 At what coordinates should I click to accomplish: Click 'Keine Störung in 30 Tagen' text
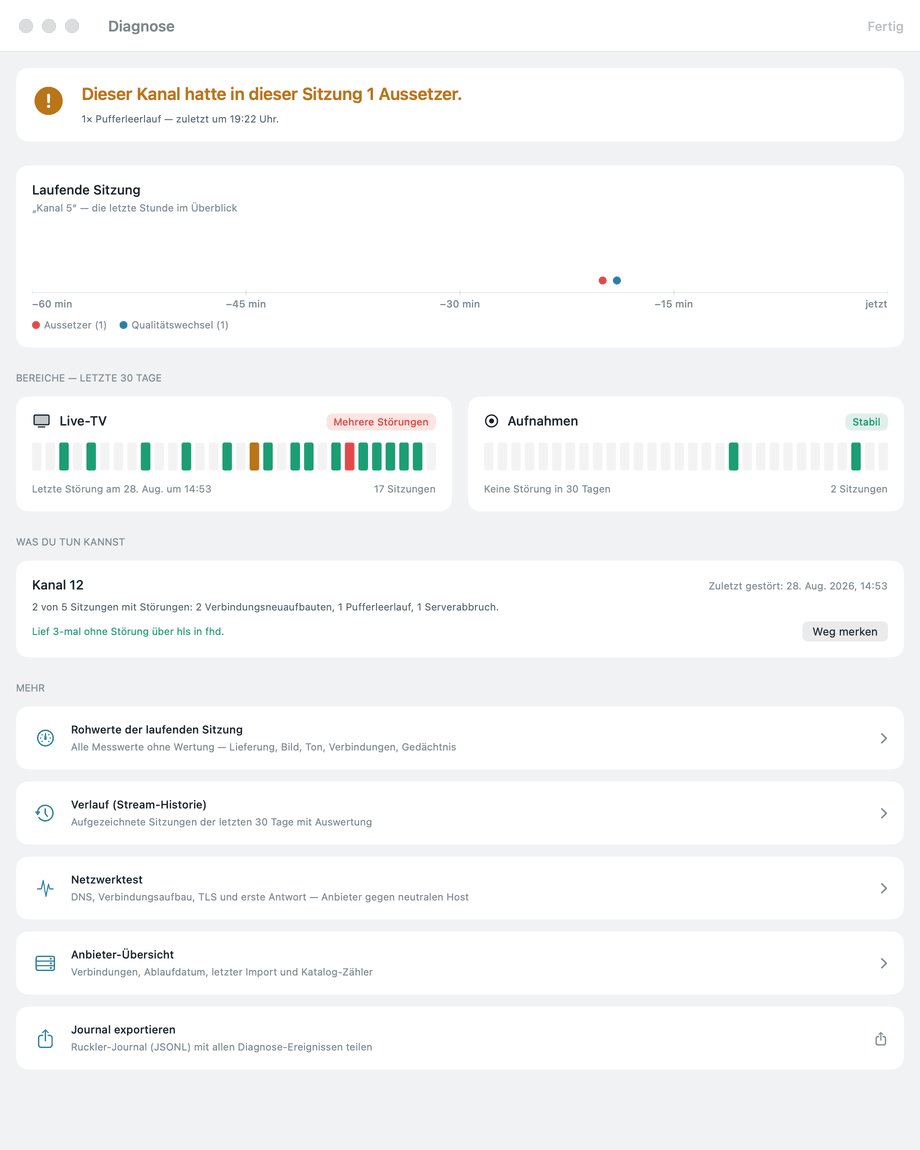tap(547, 489)
